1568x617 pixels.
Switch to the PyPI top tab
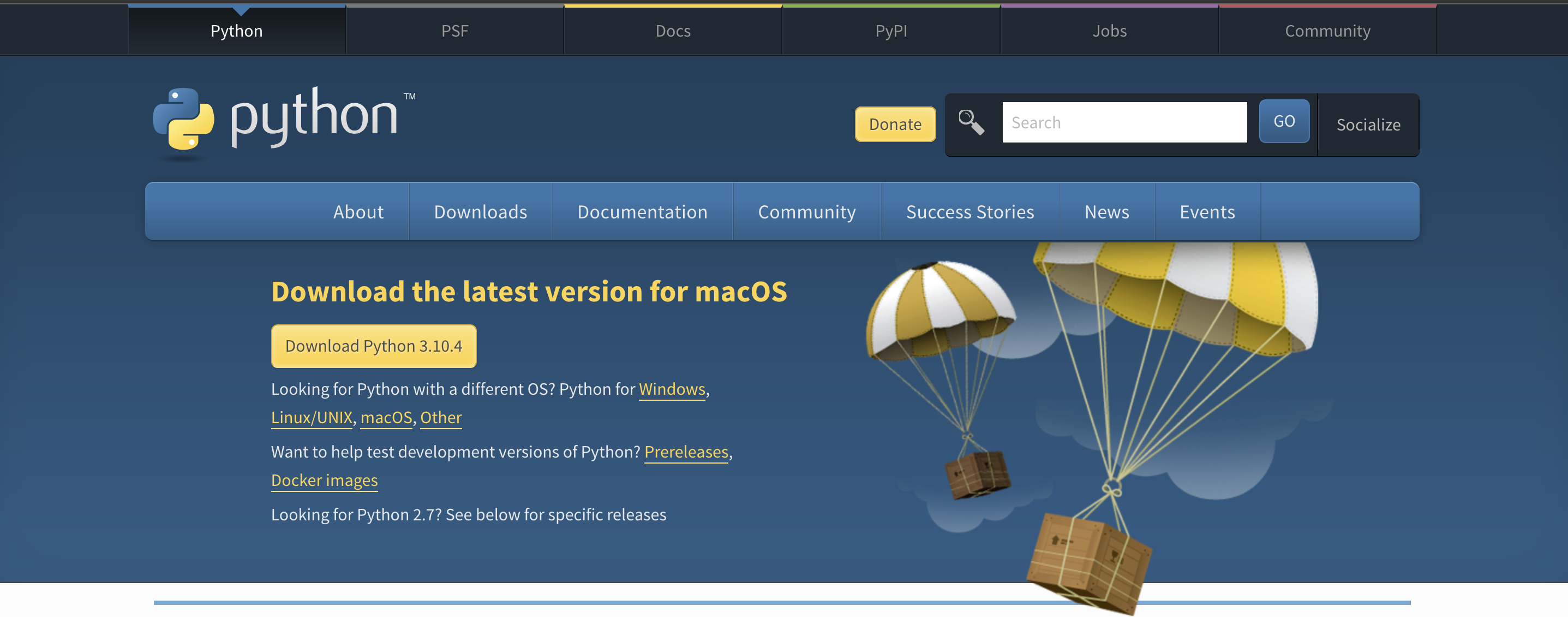[890, 31]
